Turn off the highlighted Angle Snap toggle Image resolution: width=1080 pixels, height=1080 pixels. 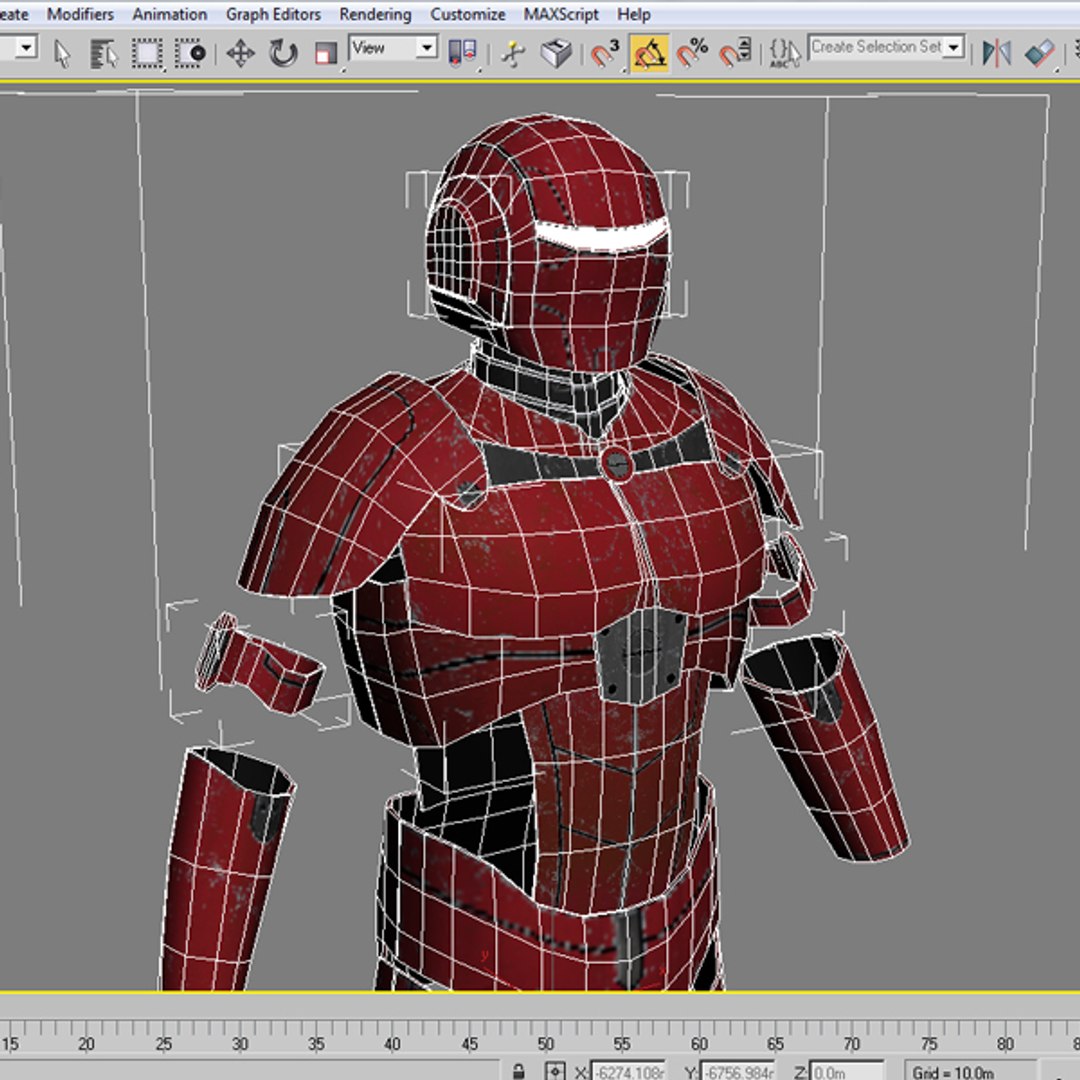coord(650,54)
